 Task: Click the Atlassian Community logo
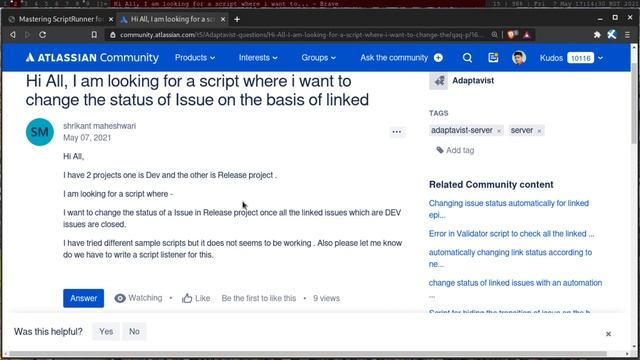click(92, 58)
